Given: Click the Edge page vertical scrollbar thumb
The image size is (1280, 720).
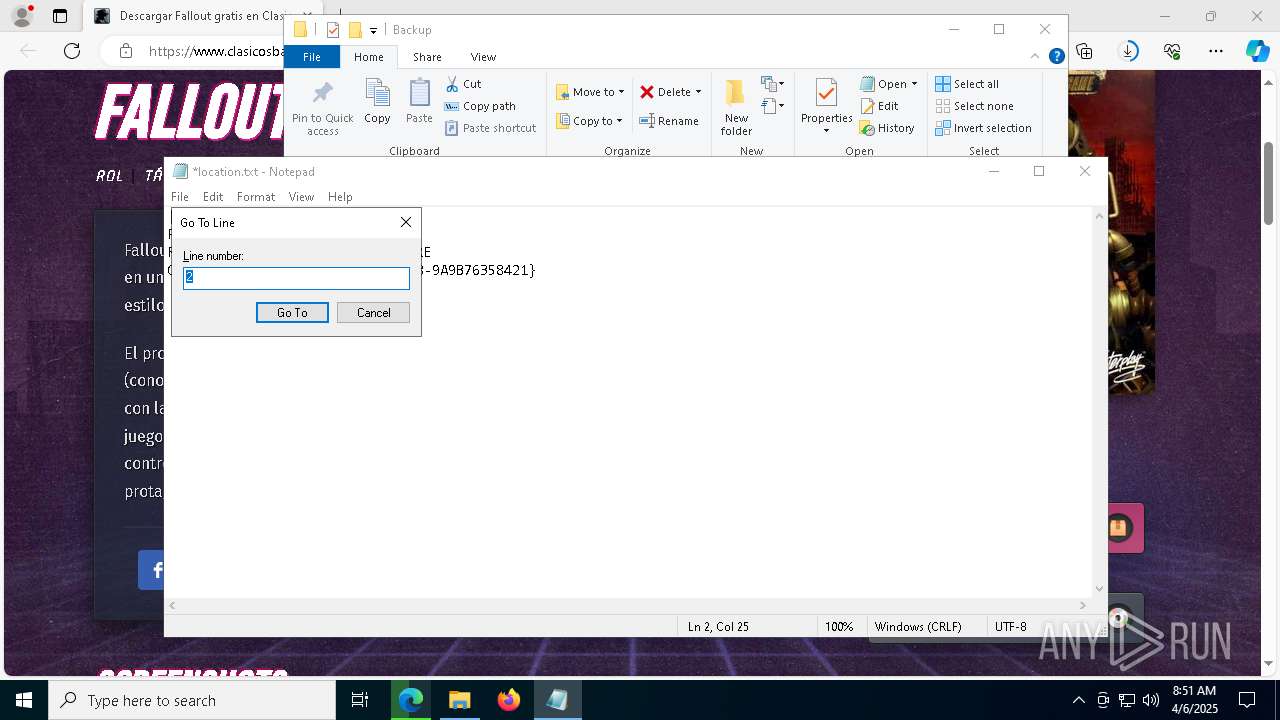Looking at the screenshot, I should pyautogui.click(x=1268, y=183).
